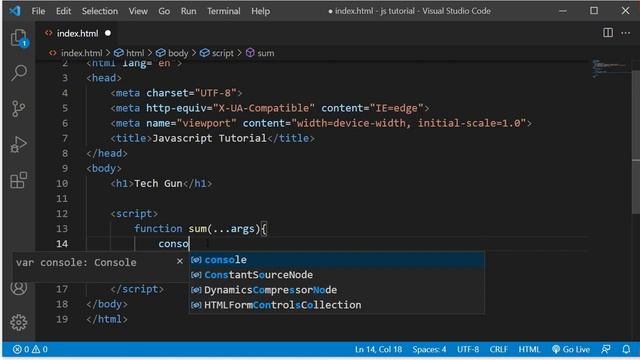Viewport: 640px width, 360px height.
Task: Click the closing </html> tag
Action: [107, 319]
